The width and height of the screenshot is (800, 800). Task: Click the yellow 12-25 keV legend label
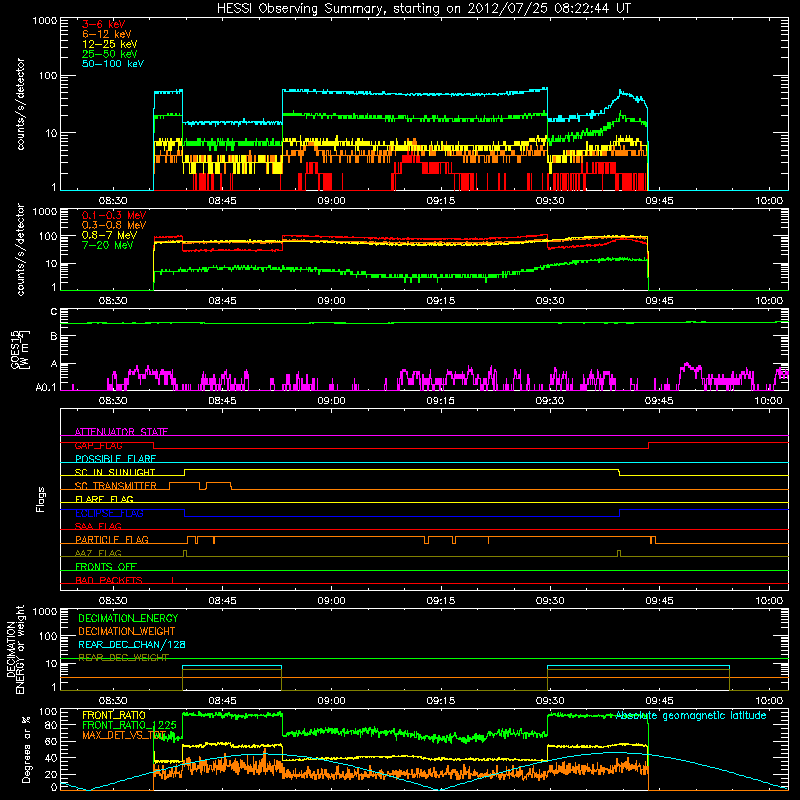[x=109, y=44]
